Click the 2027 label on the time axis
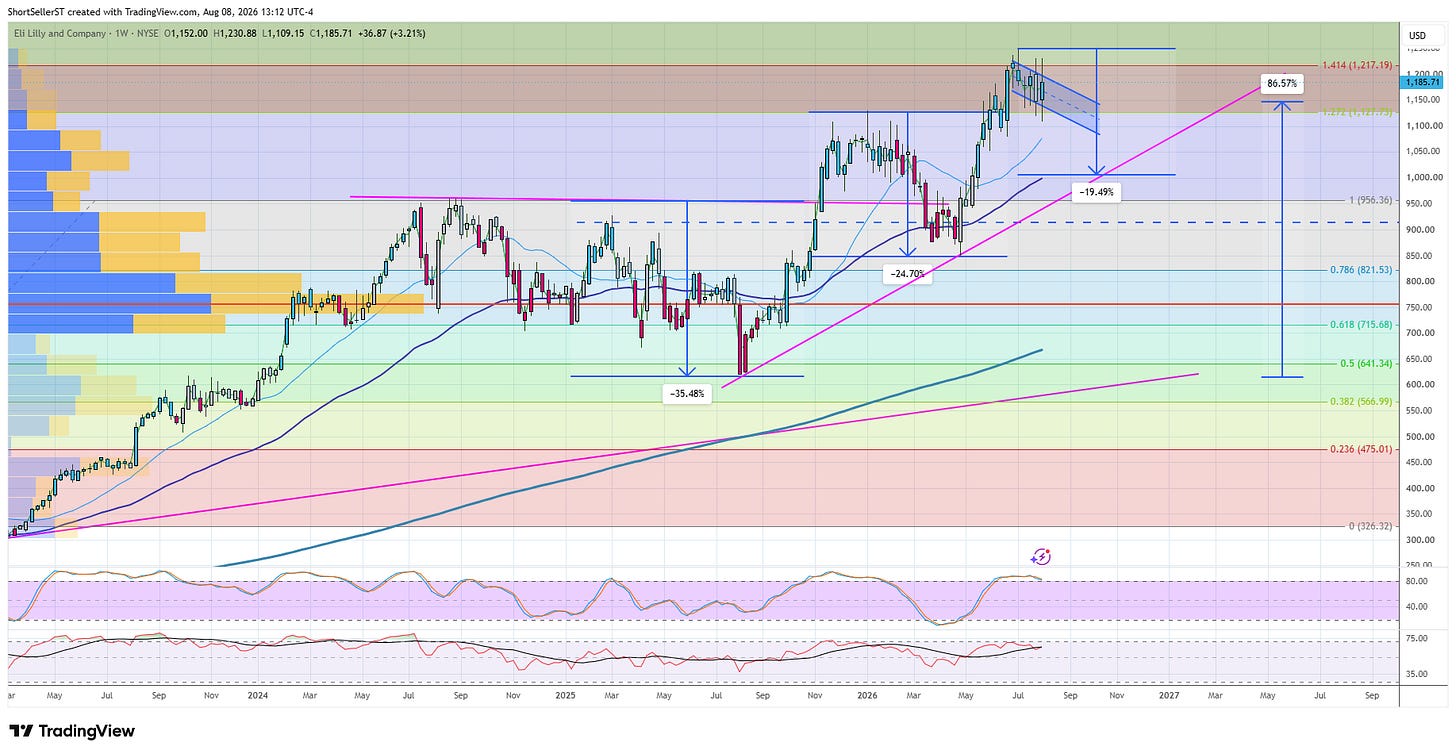Screen dimensions: 1456x755 1167,694
